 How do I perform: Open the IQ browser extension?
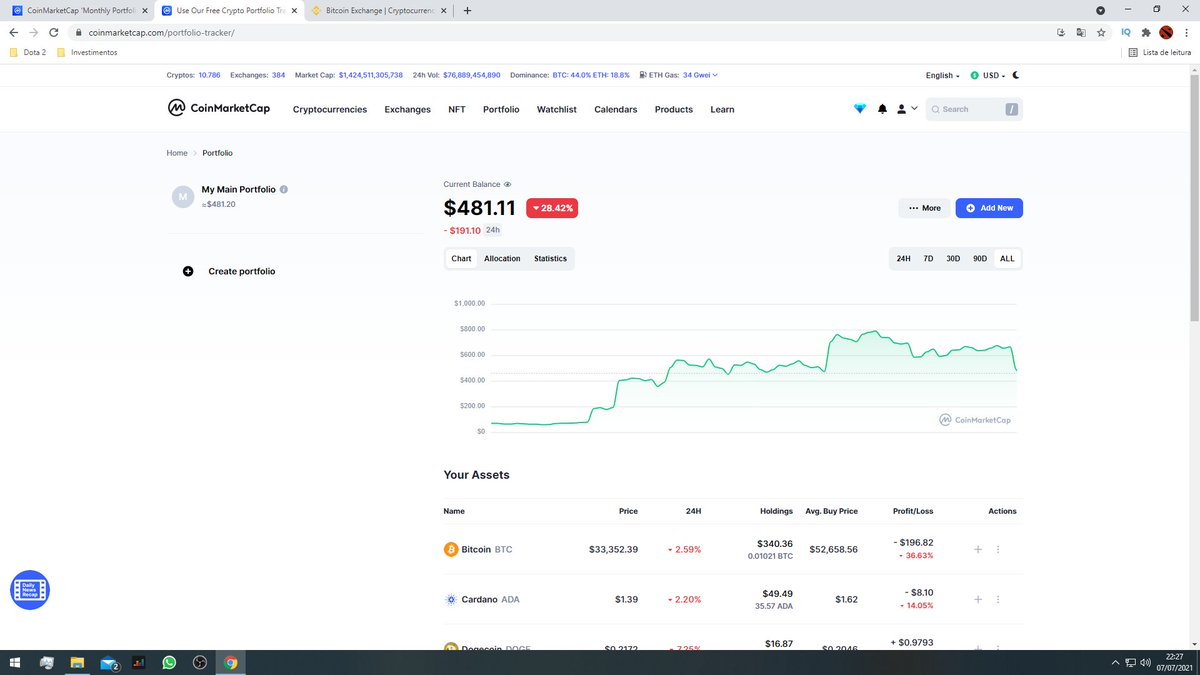coord(1126,32)
